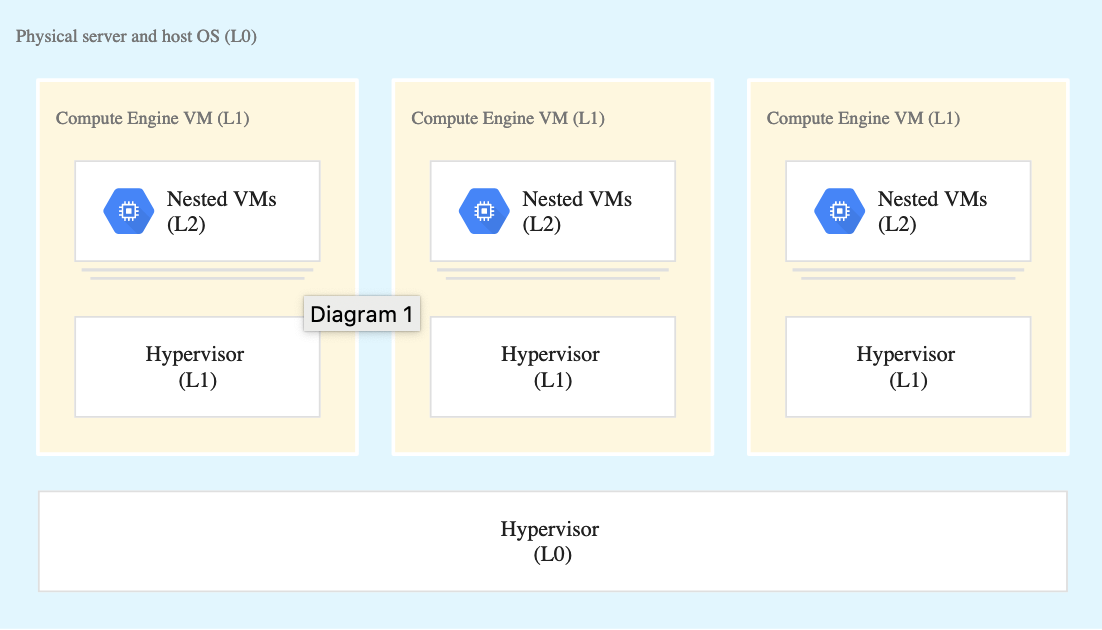This screenshot has width=1102, height=630.
Task: Select the Hypervisor (L0) bar at bottom
Action: pos(551,541)
